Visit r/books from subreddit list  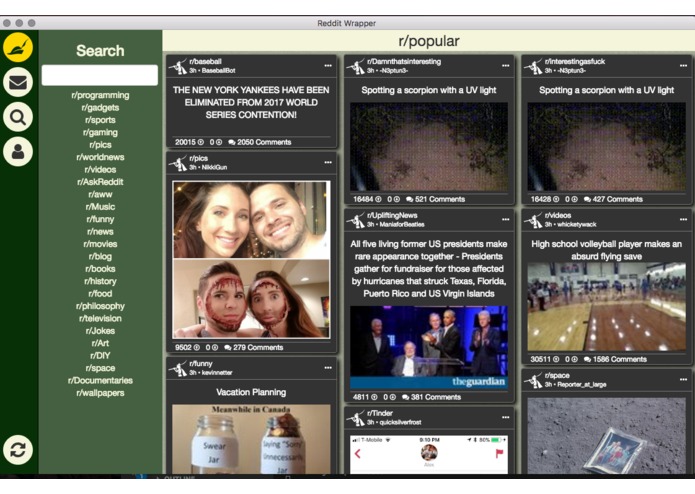[100, 269]
